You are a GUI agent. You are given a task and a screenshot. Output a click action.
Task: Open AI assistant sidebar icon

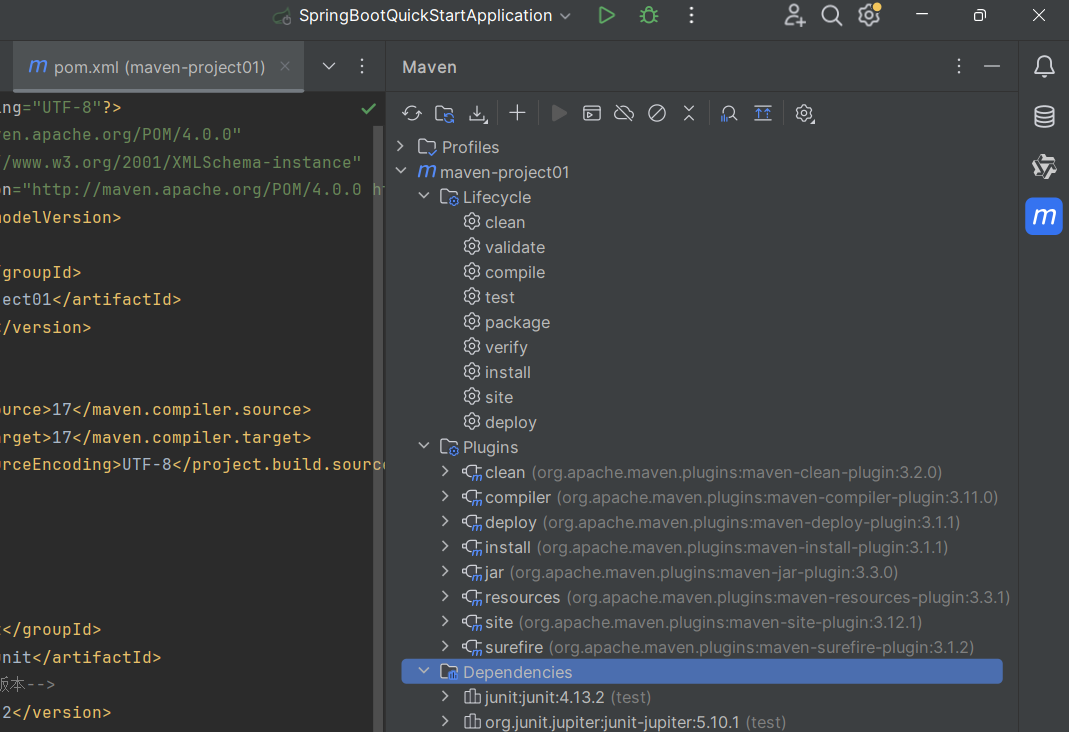tap(1044, 166)
